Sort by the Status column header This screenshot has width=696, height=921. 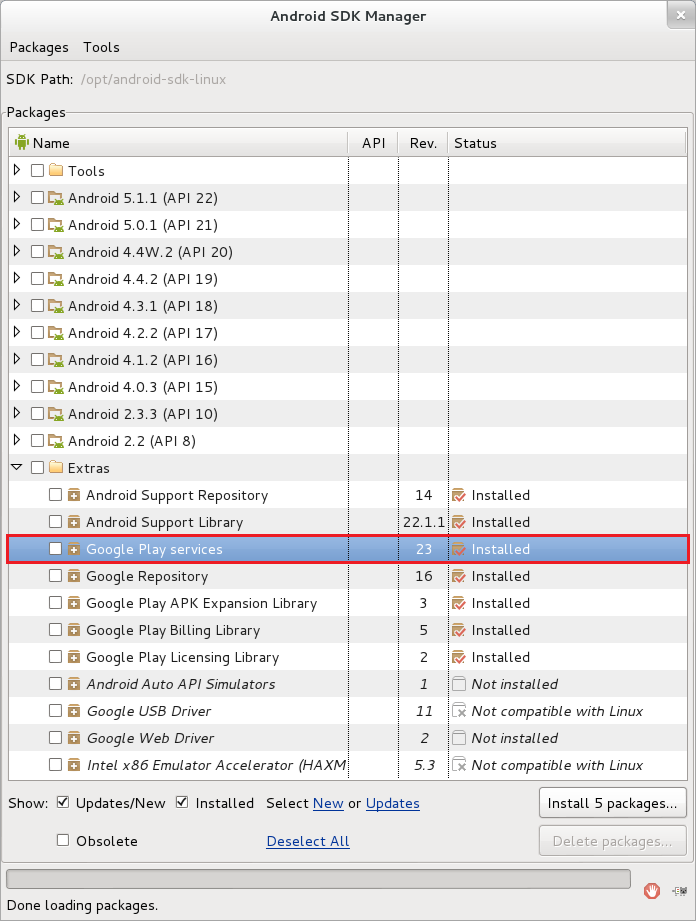pyautogui.click(x=567, y=143)
